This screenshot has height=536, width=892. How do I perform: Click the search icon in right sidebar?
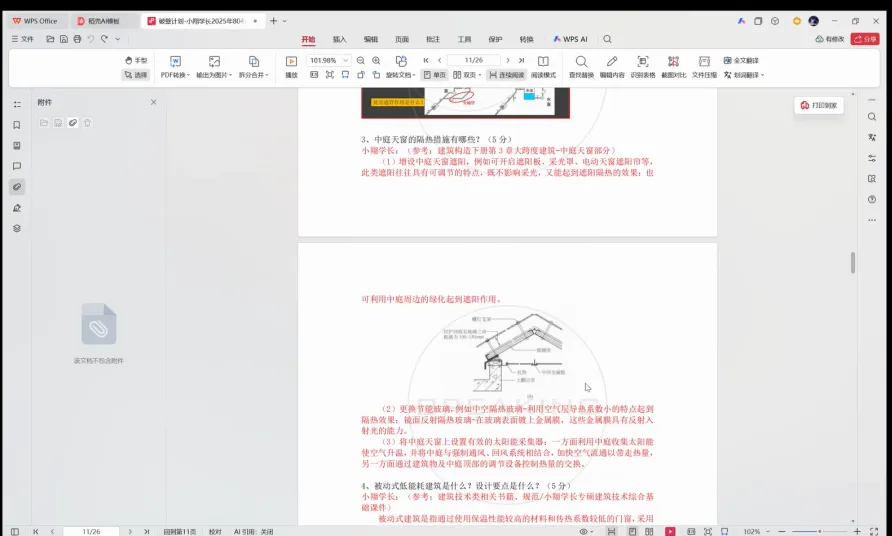pos(872,117)
